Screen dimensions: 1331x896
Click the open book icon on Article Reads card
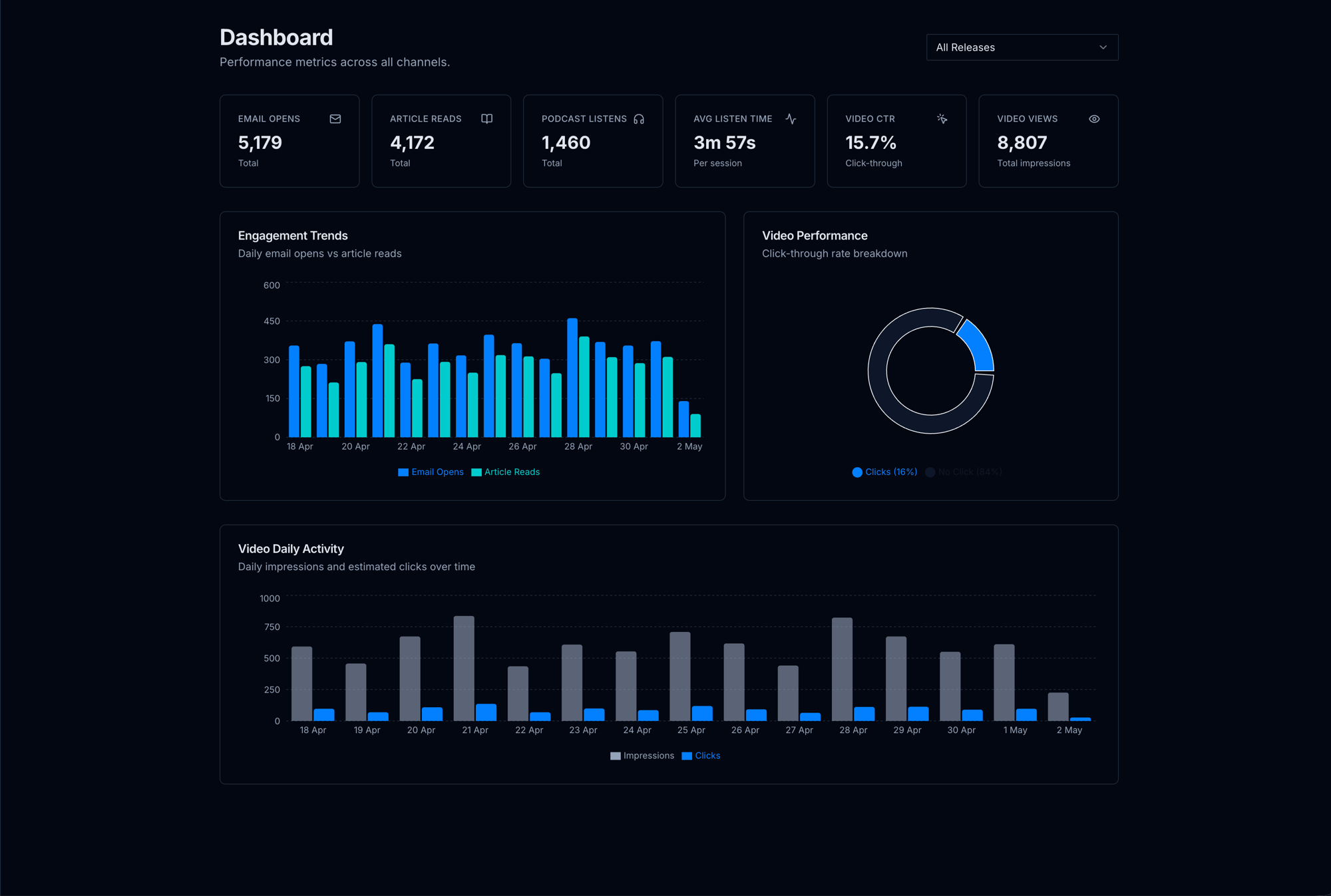point(487,119)
